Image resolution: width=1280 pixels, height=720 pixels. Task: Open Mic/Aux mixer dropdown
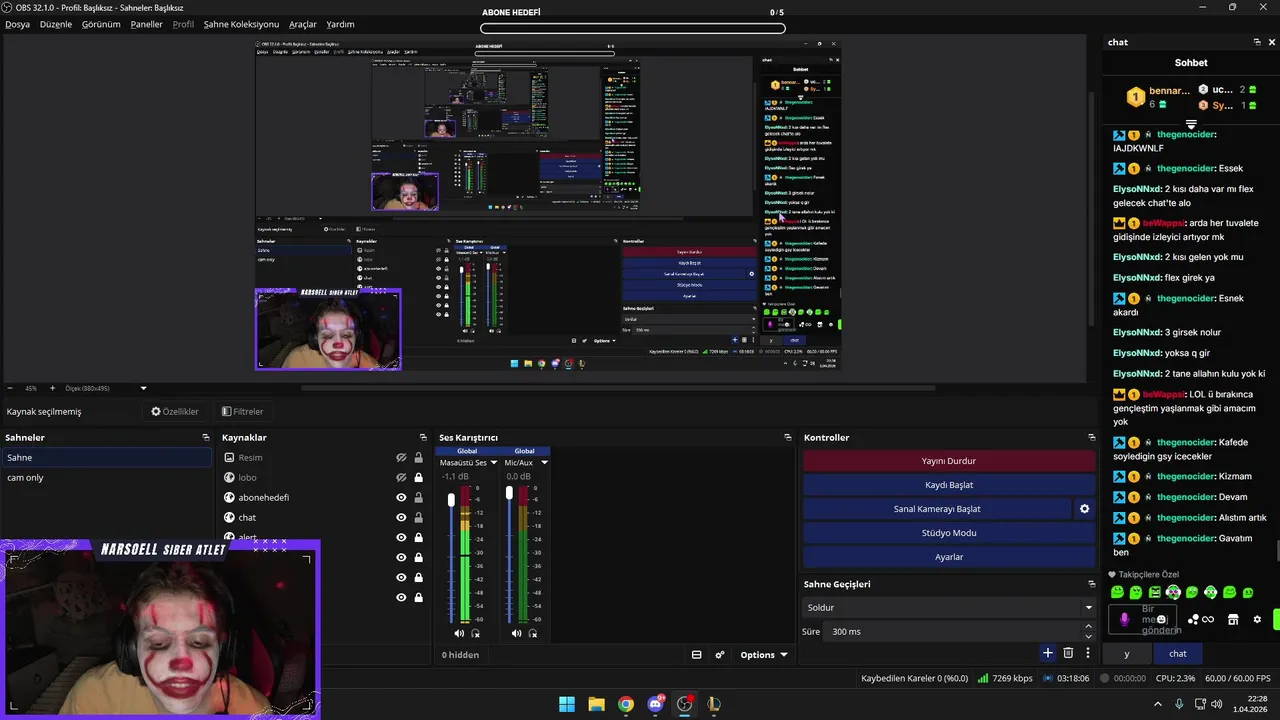(544, 462)
